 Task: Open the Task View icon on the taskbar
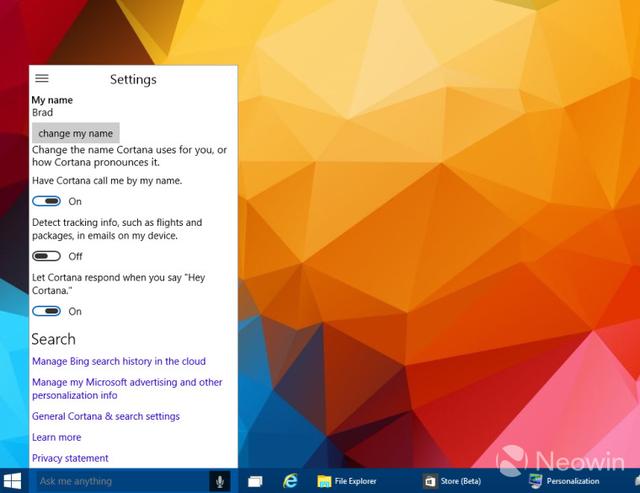[x=255, y=482]
